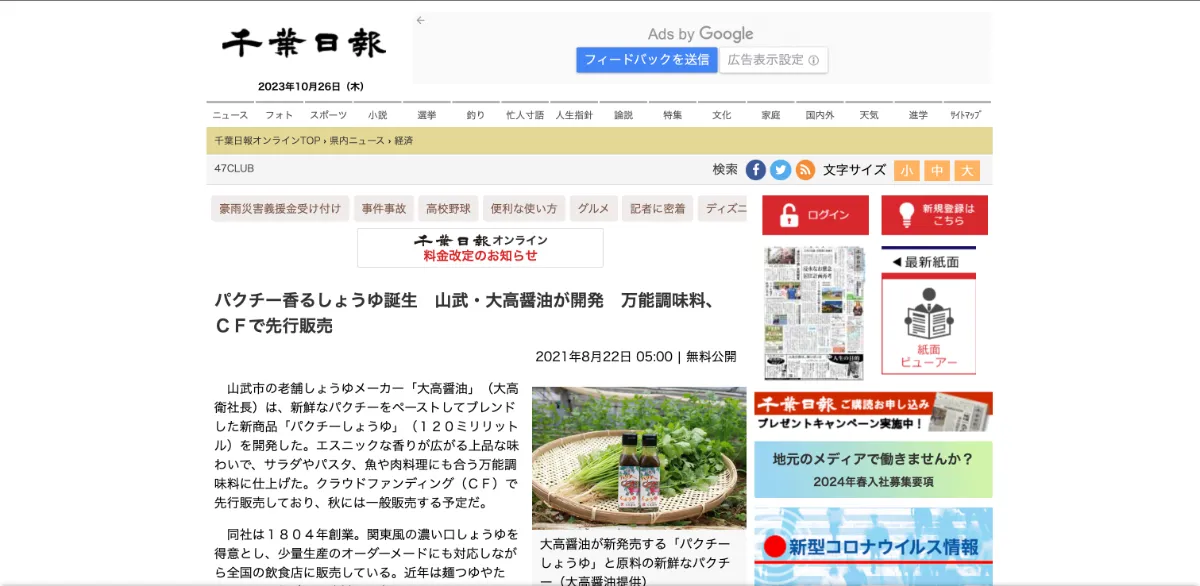Click the 千葉日報 masthead logo
Viewport: 1200px width, 586px height.
click(303, 43)
